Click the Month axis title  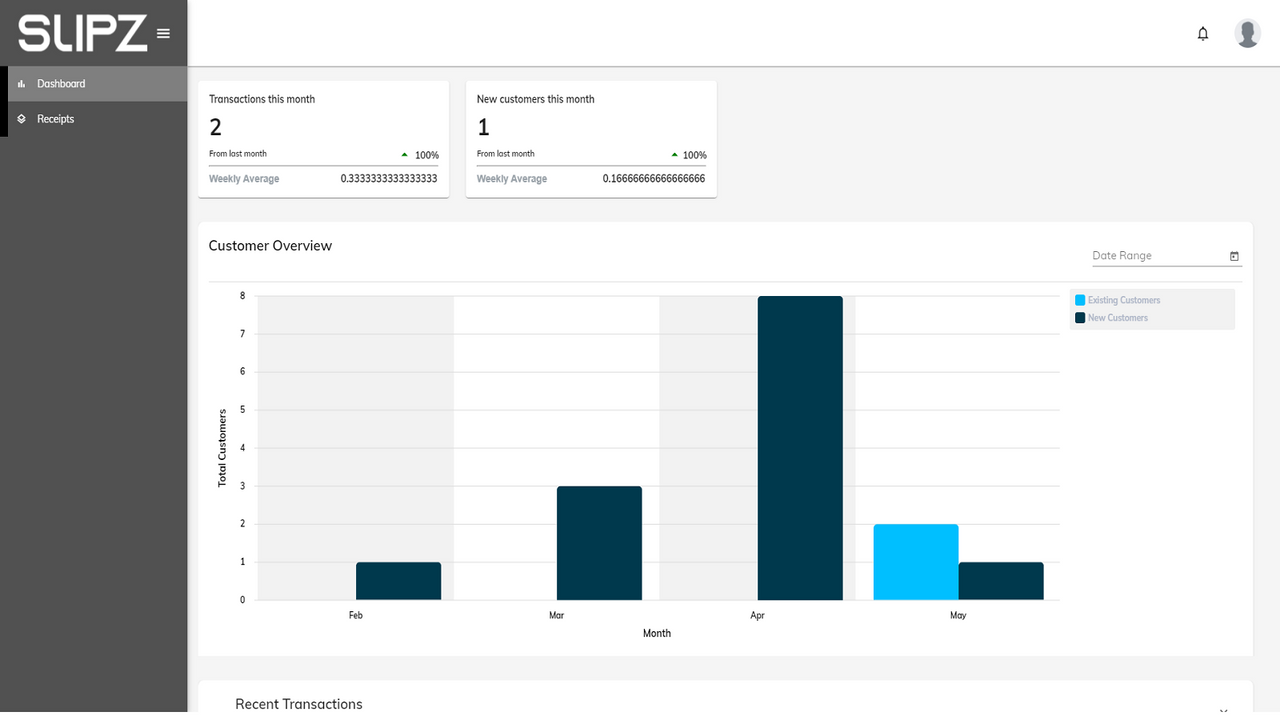click(657, 633)
